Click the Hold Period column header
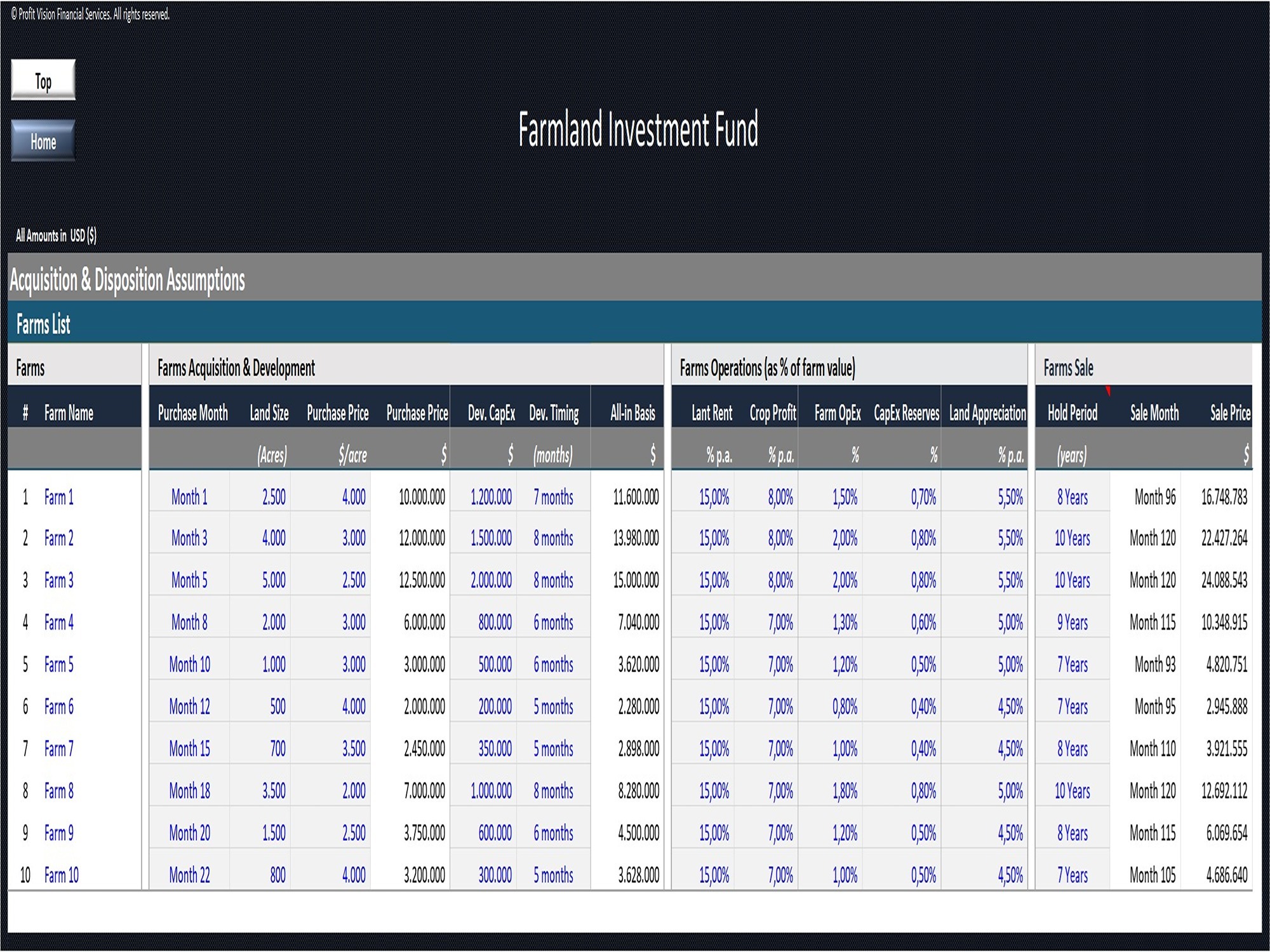 point(1072,413)
